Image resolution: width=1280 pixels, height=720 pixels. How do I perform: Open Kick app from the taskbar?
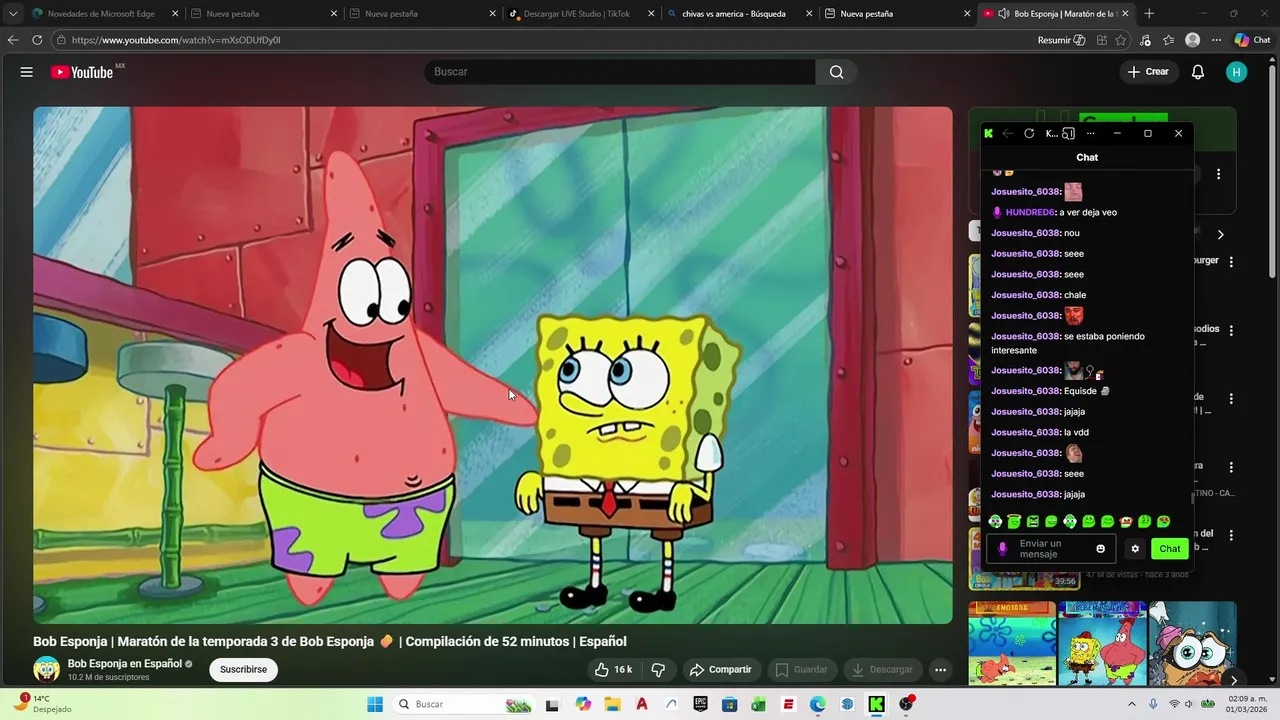tap(877, 704)
